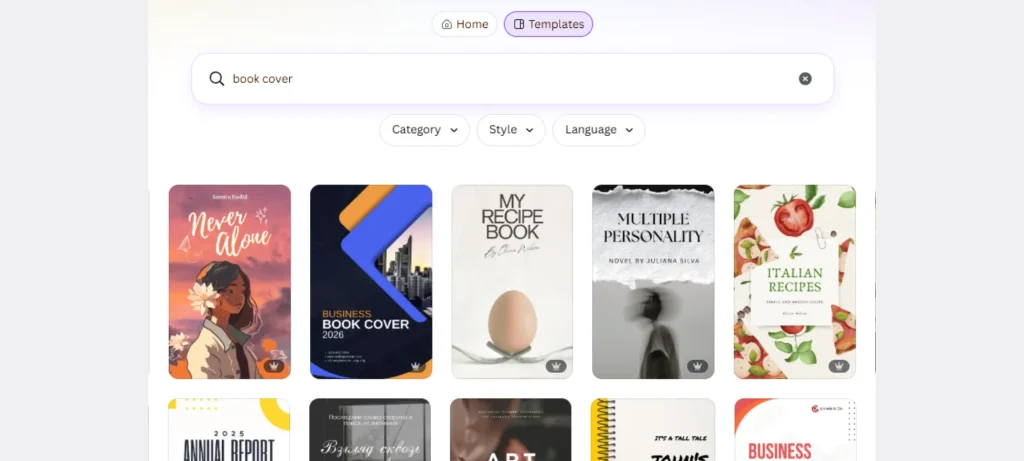1024x461 pixels.
Task: Open the red Business cover template
Action: [795, 430]
